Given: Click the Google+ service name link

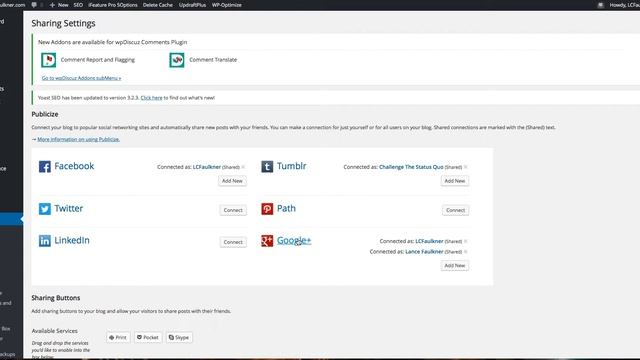Looking at the screenshot, I should pos(294,240).
